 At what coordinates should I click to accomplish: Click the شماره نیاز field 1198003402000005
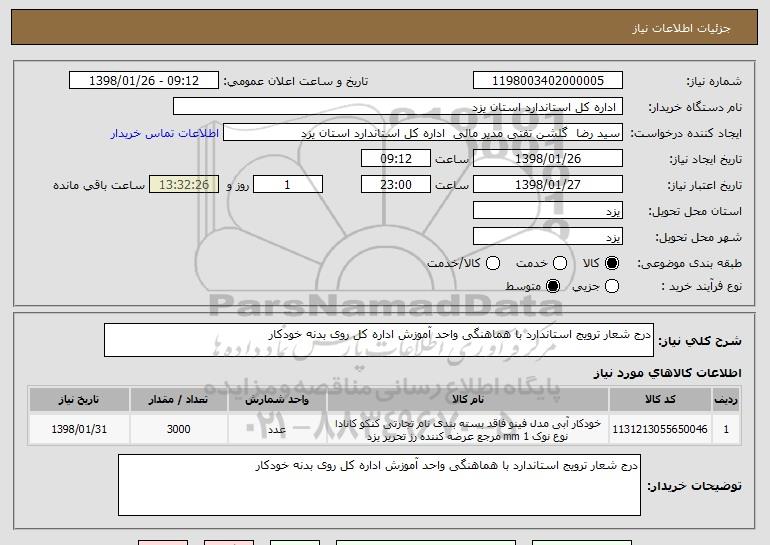pos(548,81)
